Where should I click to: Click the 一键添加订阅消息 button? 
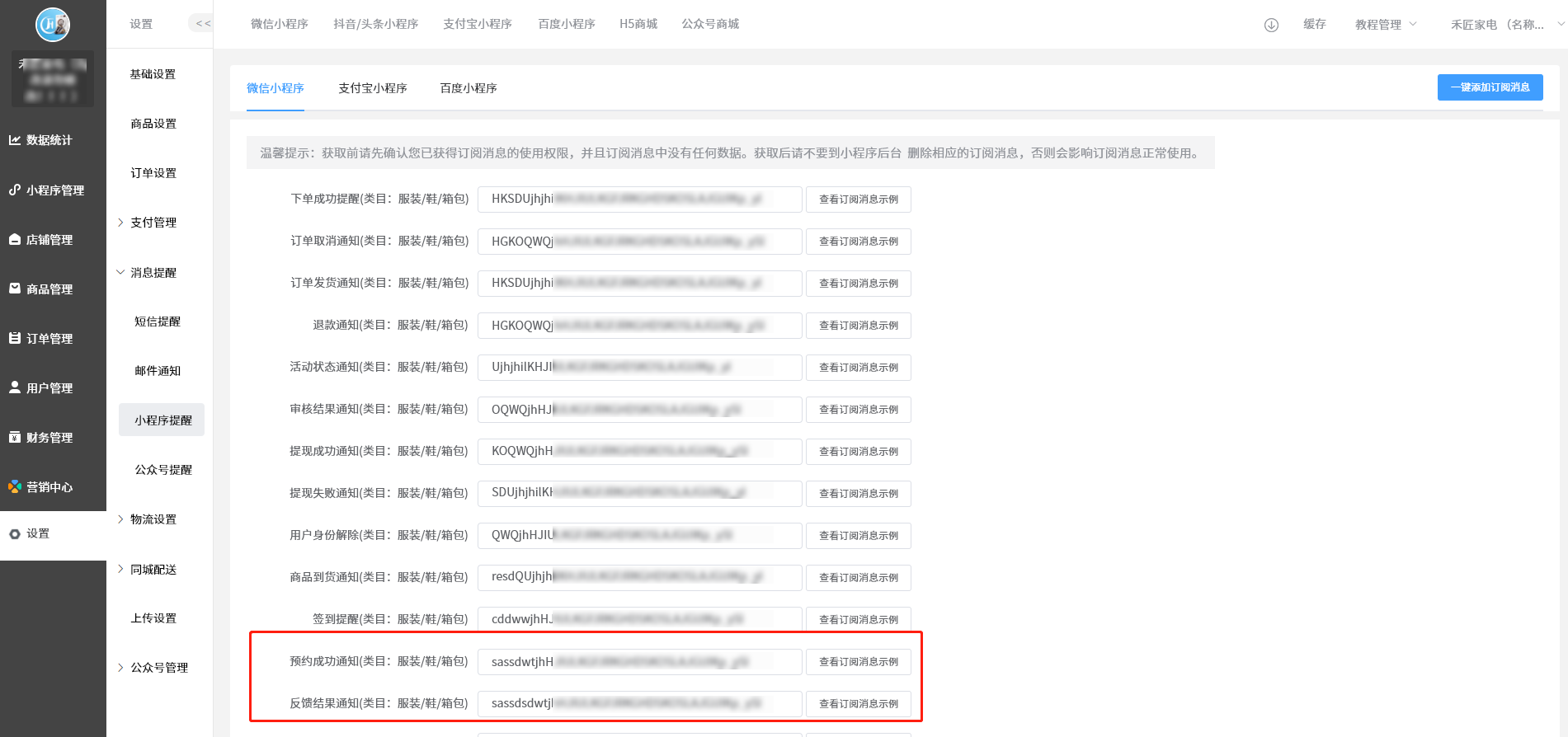[x=1490, y=87]
